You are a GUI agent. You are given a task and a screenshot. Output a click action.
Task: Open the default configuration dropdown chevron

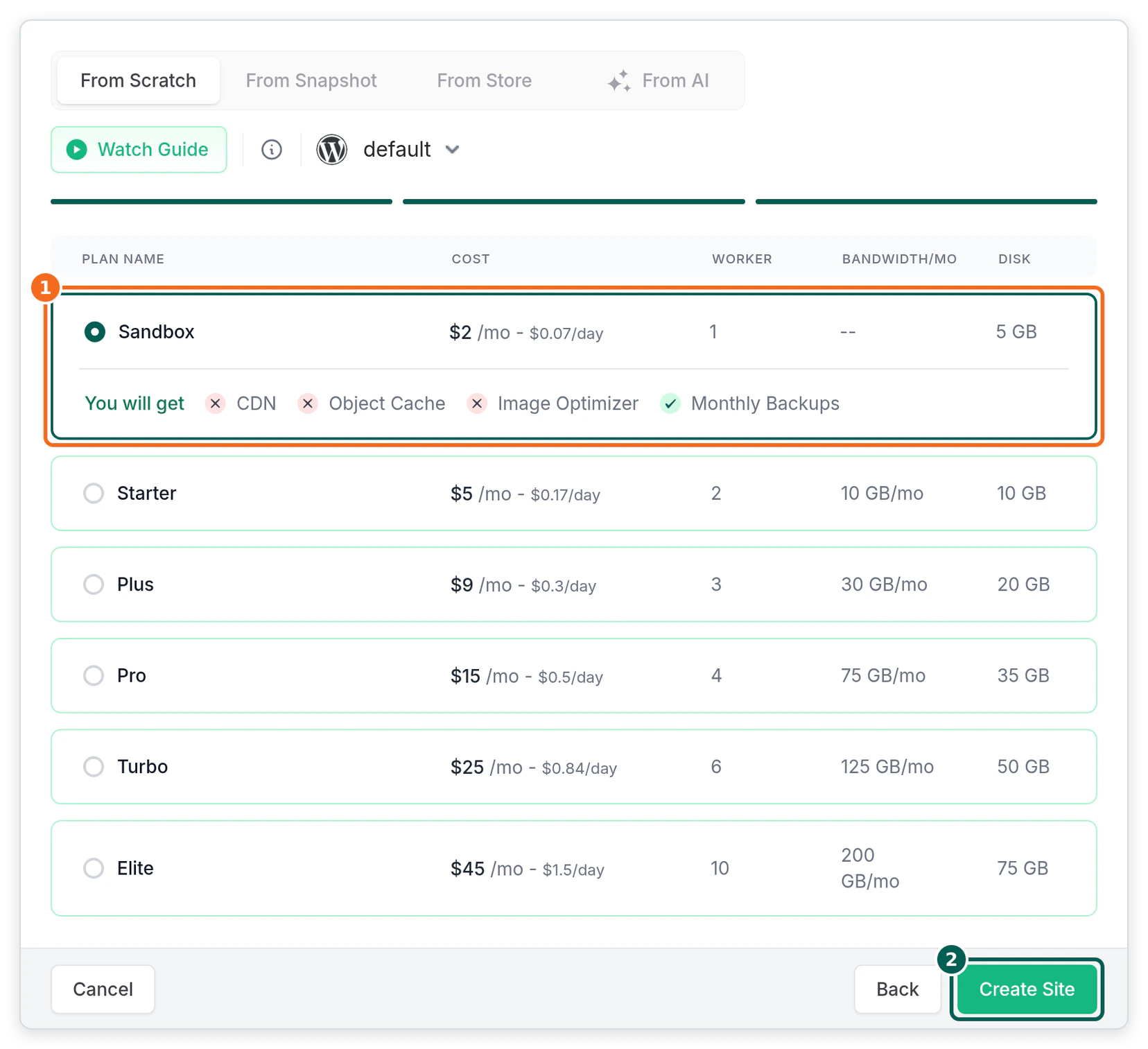[x=453, y=150]
